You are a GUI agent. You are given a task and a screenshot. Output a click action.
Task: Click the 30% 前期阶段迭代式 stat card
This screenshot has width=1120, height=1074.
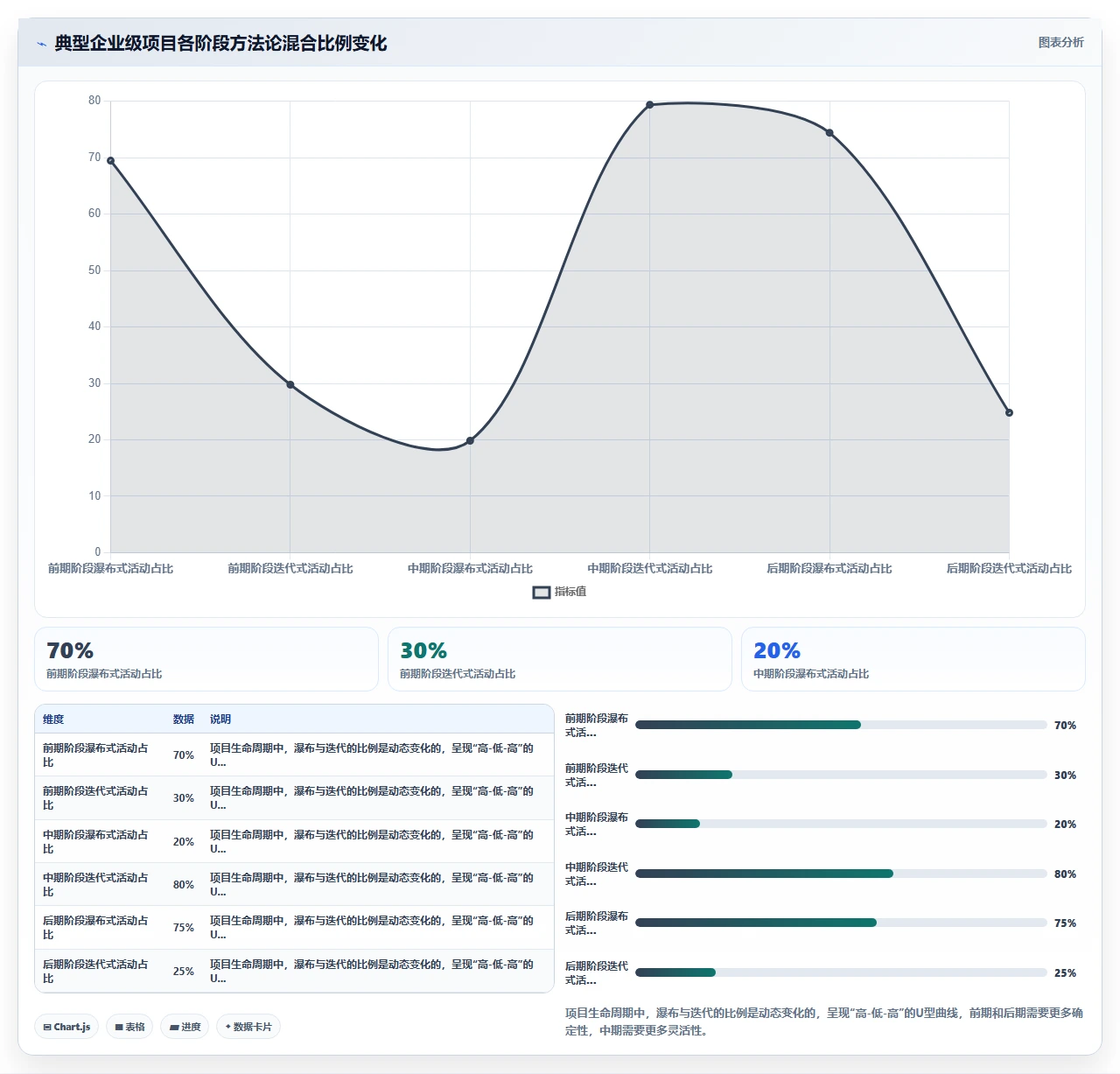pos(560,659)
